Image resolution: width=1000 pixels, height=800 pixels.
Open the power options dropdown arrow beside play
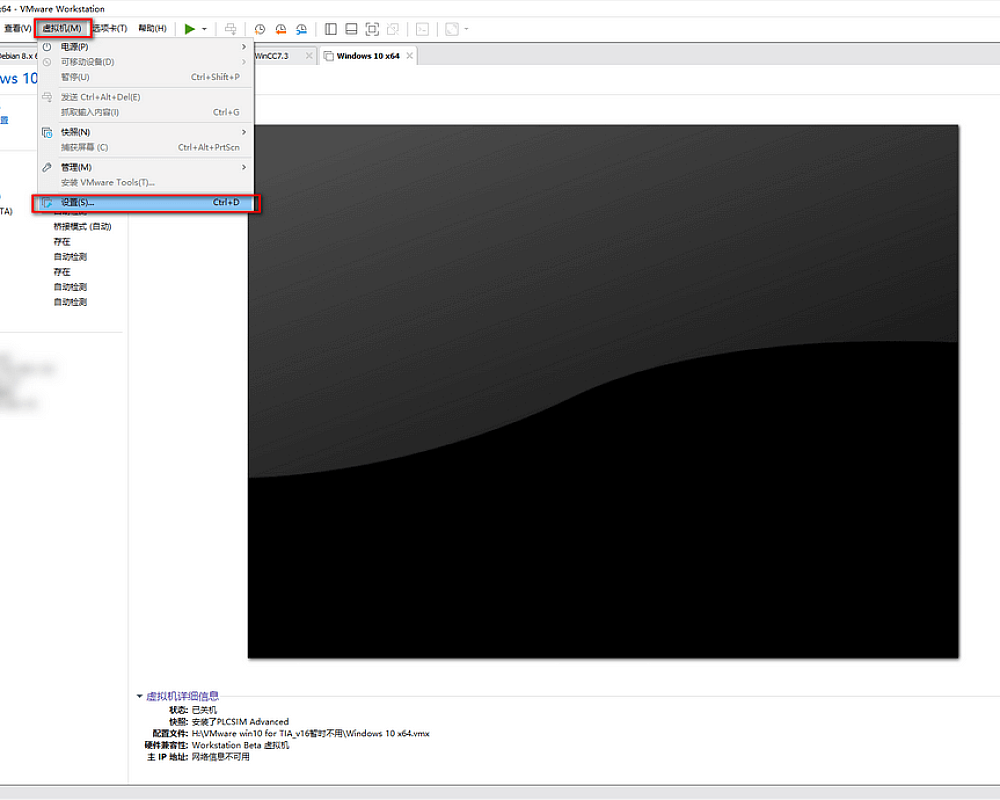click(204, 29)
